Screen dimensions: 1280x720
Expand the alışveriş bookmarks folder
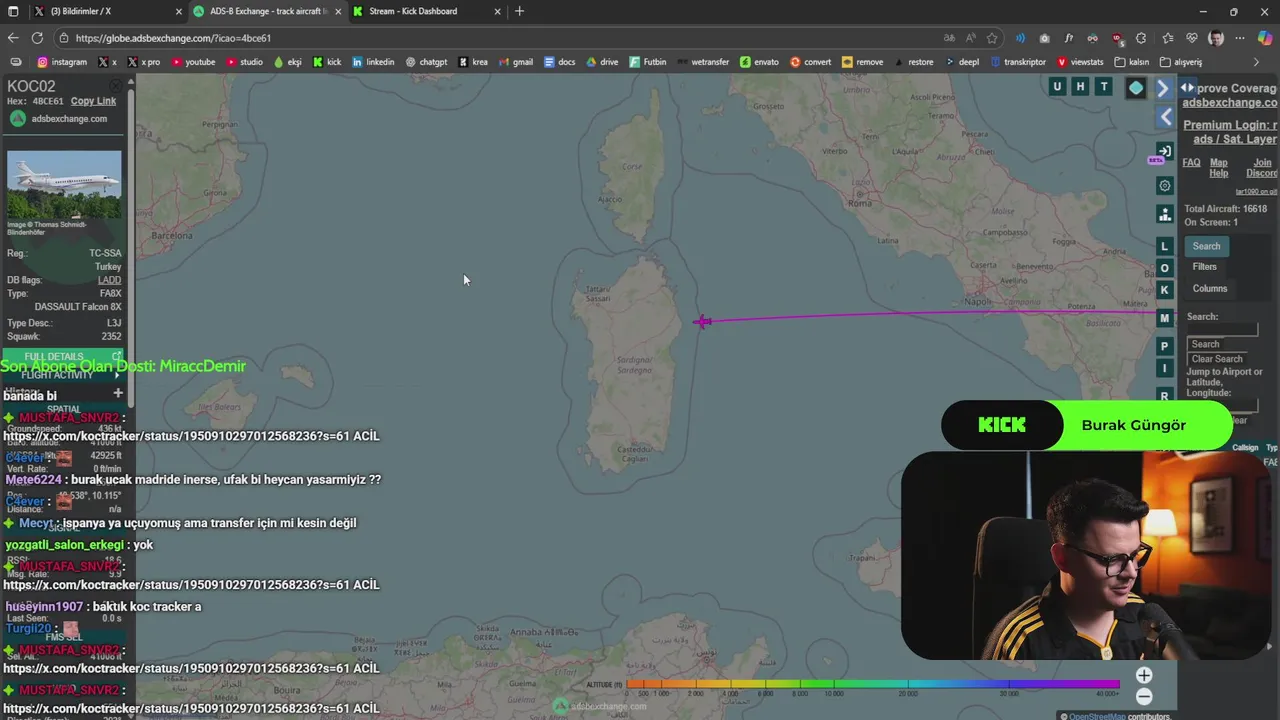tap(1180, 62)
